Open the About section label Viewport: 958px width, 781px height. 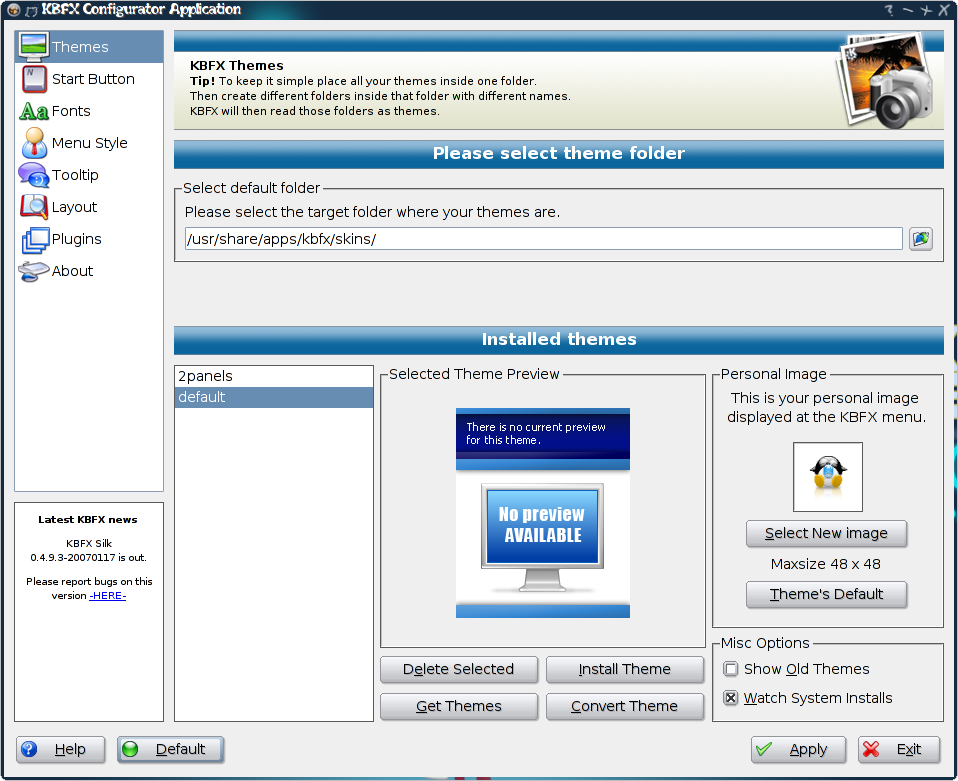tap(72, 271)
